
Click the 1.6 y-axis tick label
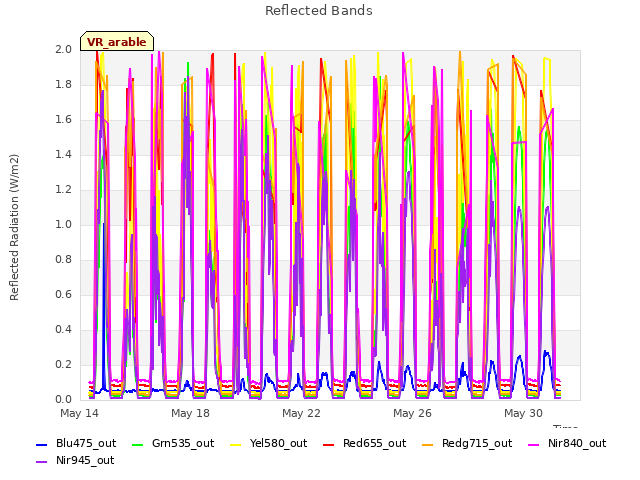(x=64, y=120)
